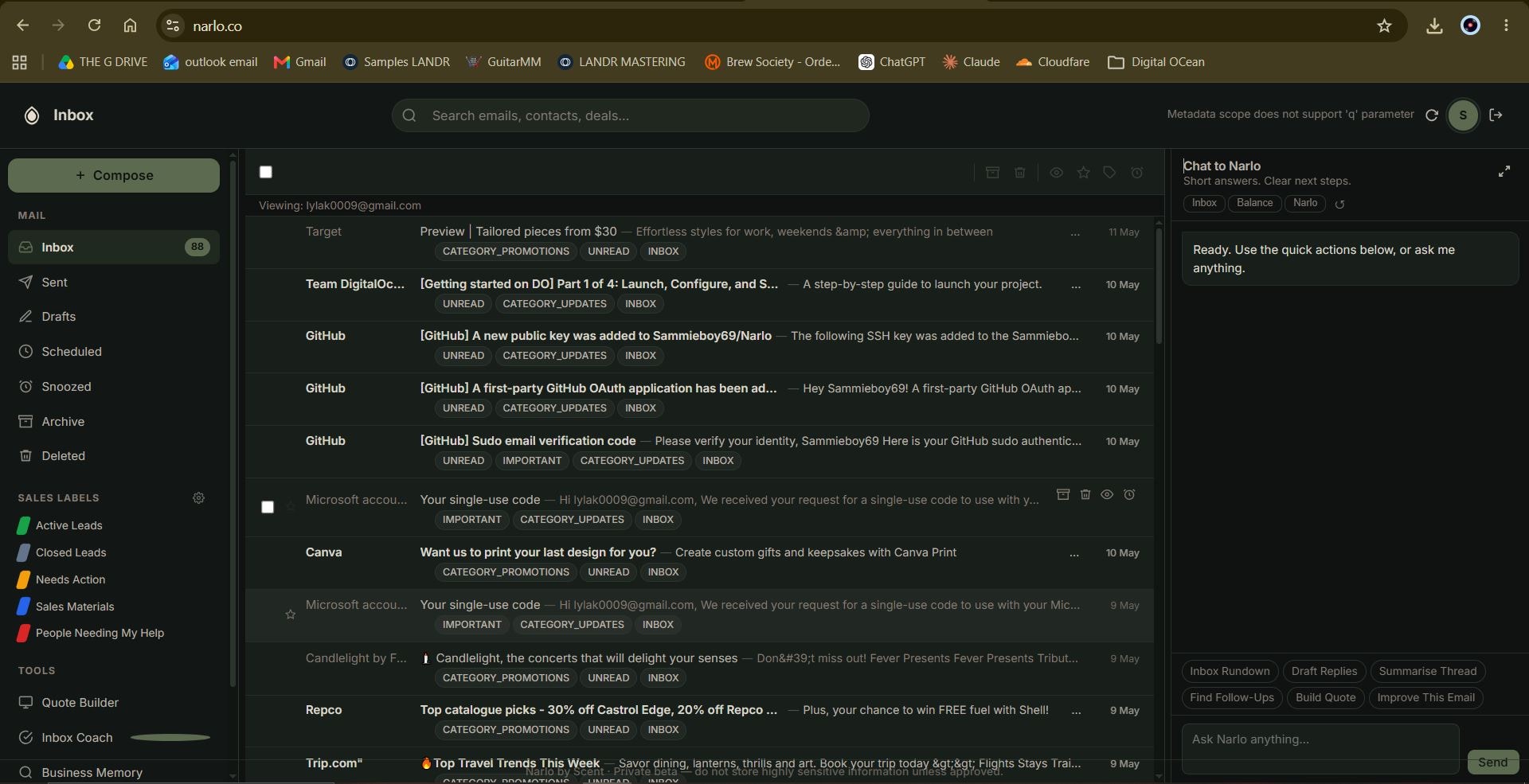This screenshot has width=1529, height=784.
Task: Open the Drafts folder
Action: point(114,317)
